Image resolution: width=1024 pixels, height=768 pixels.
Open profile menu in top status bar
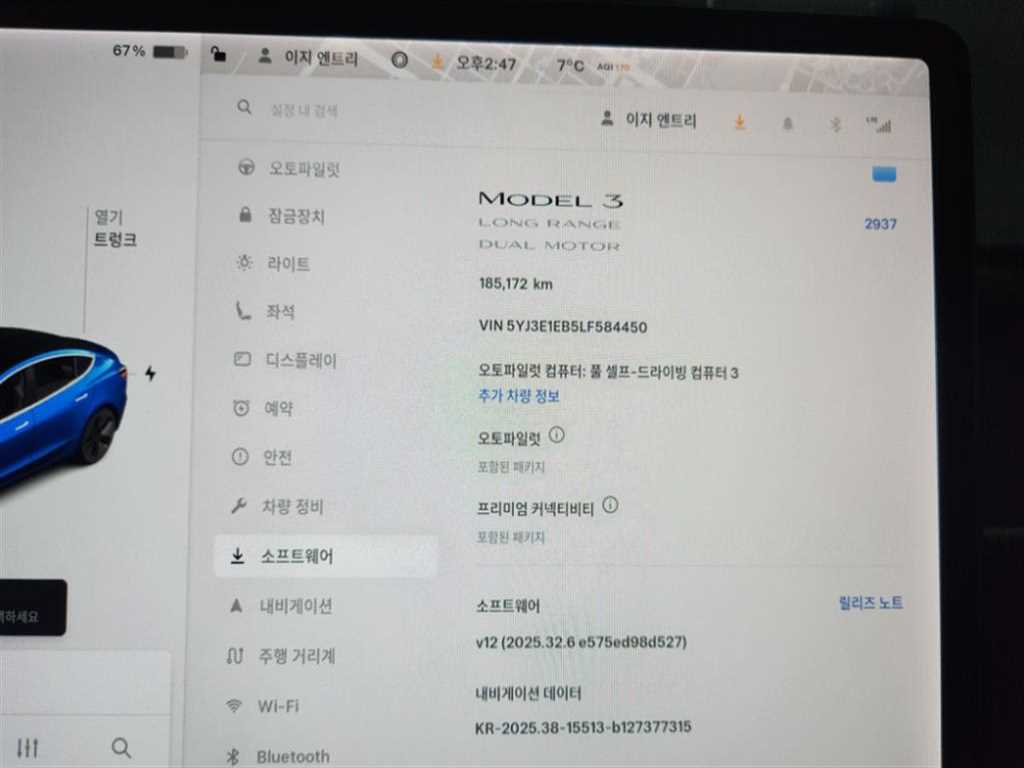[309, 58]
